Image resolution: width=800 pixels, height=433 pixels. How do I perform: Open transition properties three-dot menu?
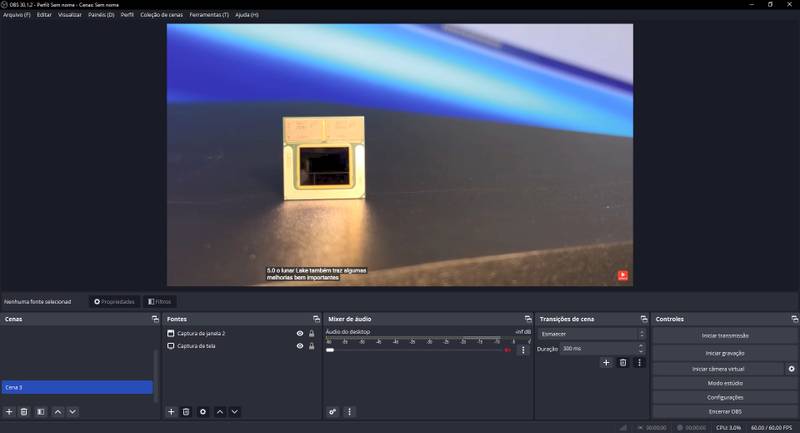(639, 363)
